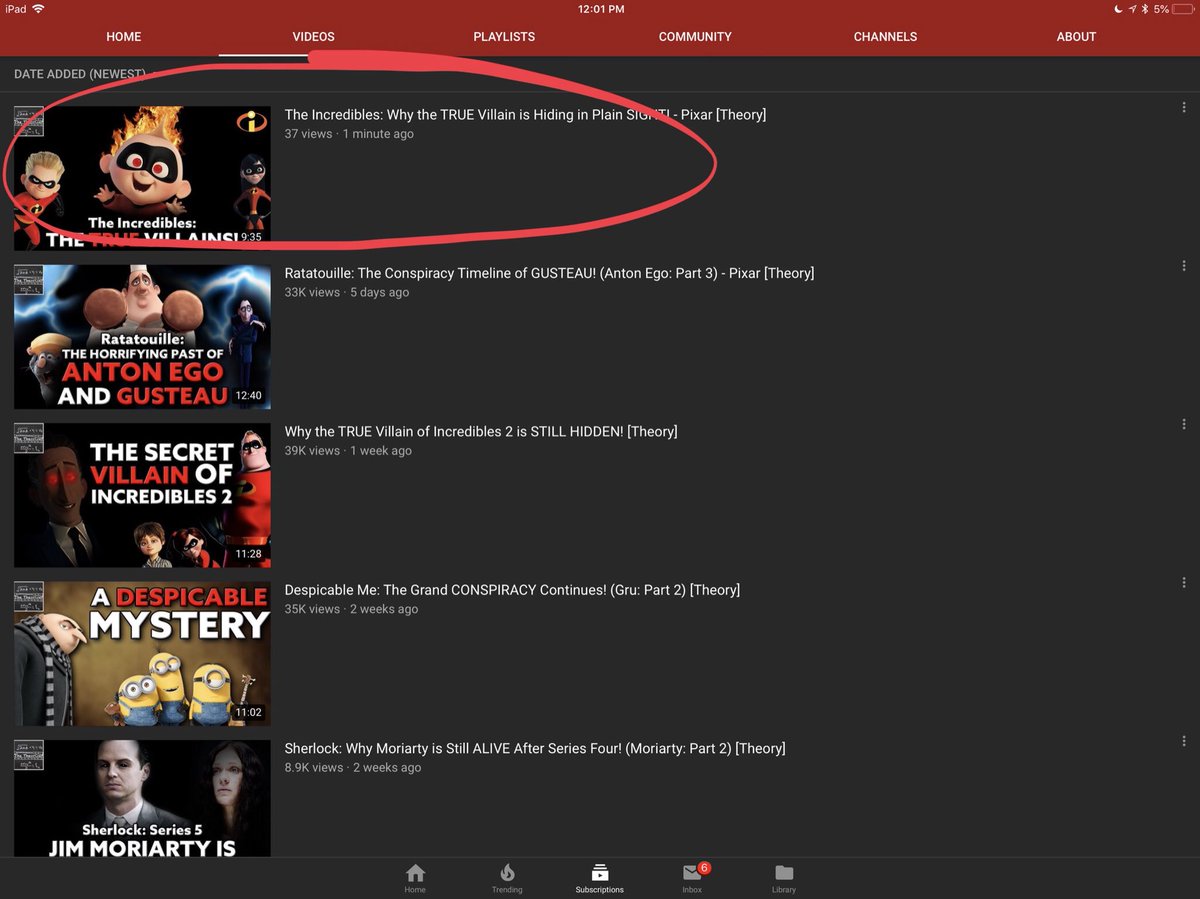1200x899 pixels.
Task: Tap the 12:01 PM clock in status bar
Action: 601,9
